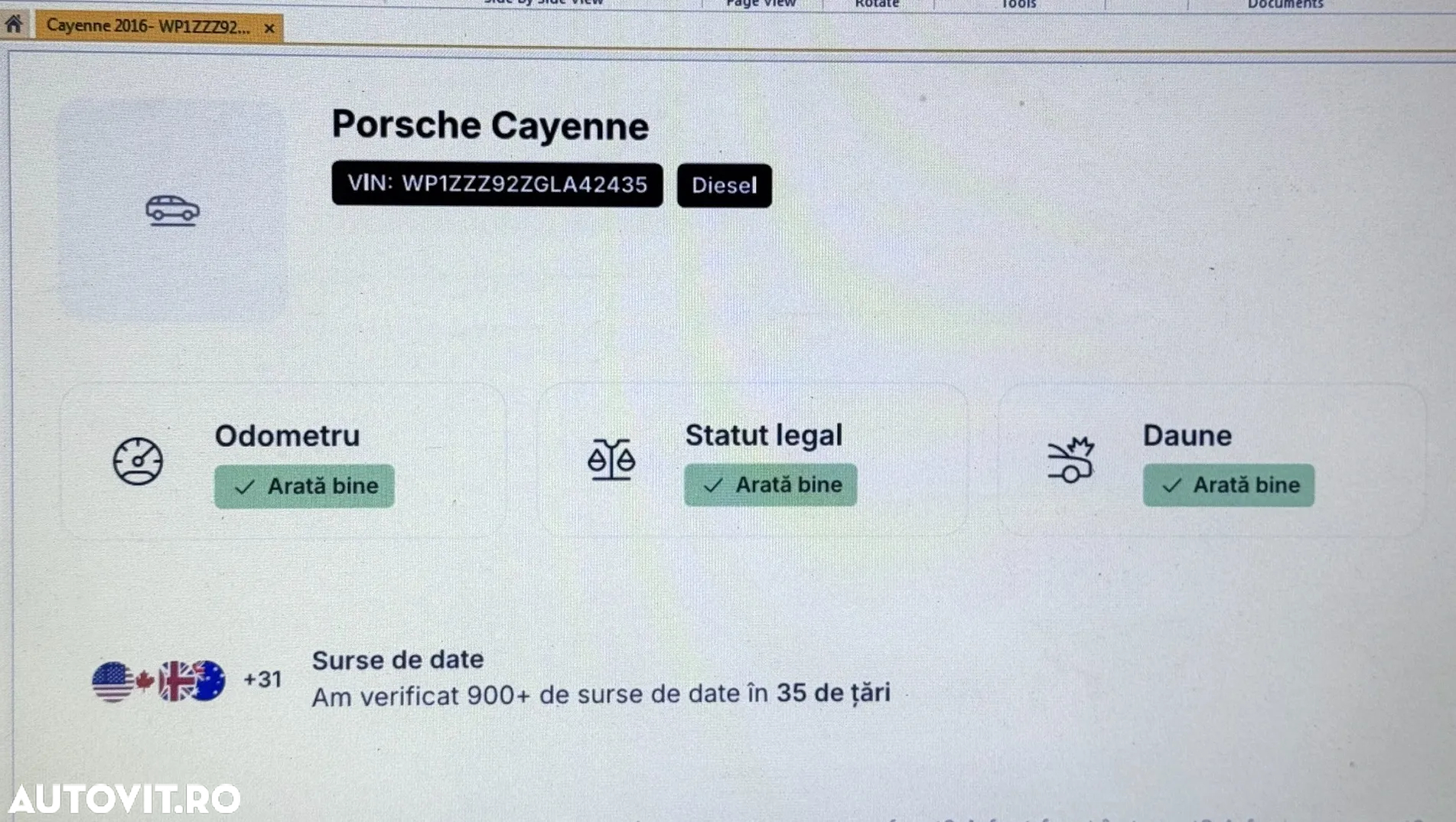
Task: Click the Australia flag icon
Action: click(x=208, y=680)
